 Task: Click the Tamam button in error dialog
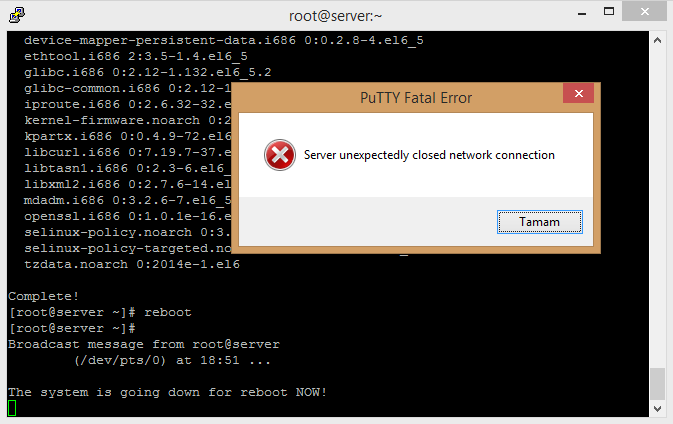pos(540,222)
